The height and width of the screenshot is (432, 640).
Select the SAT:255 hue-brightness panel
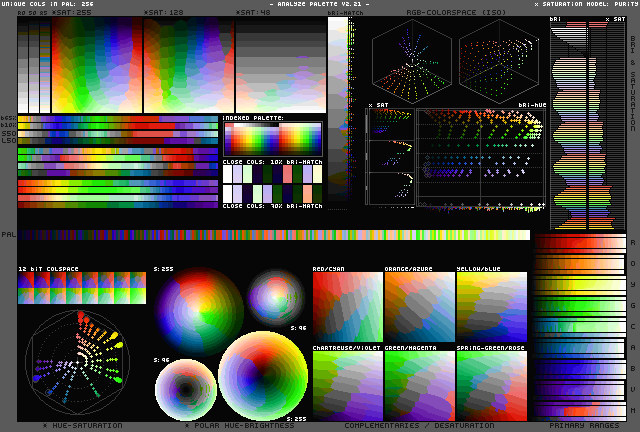click(x=97, y=63)
